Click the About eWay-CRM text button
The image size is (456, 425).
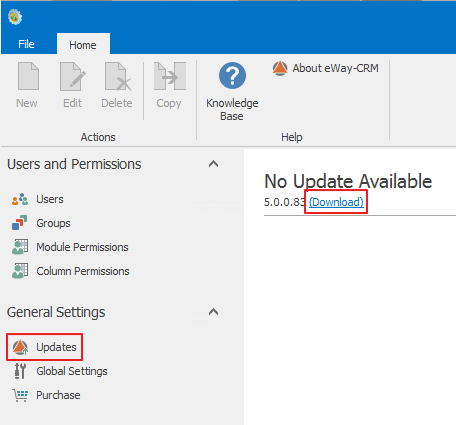[x=335, y=68]
